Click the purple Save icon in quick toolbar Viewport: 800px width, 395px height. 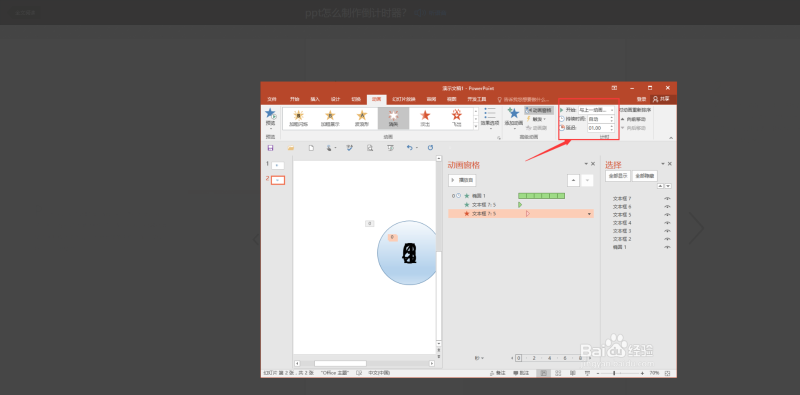pyautogui.click(x=270, y=148)
